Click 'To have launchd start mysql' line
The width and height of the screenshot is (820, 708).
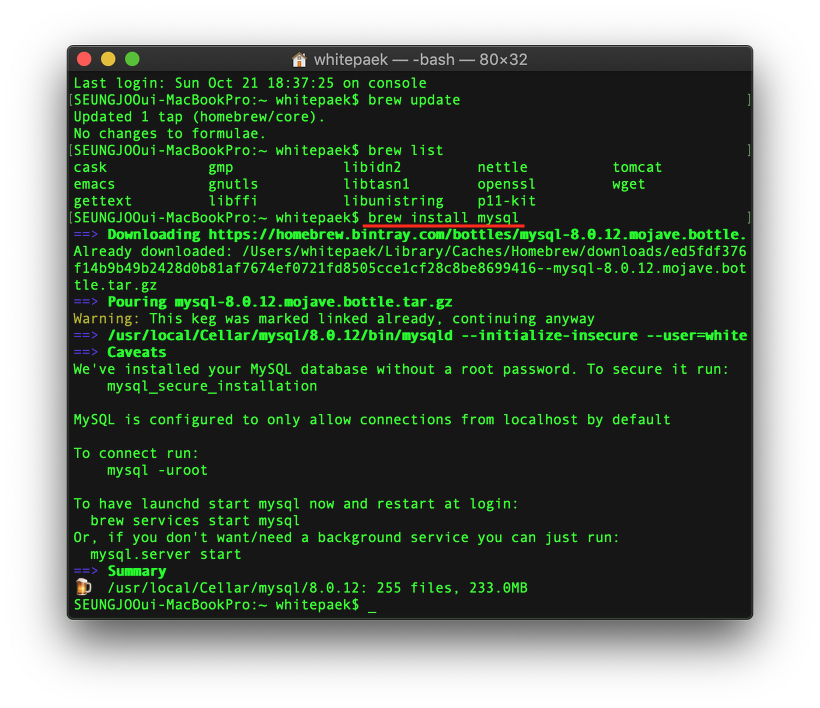[296, 504]
